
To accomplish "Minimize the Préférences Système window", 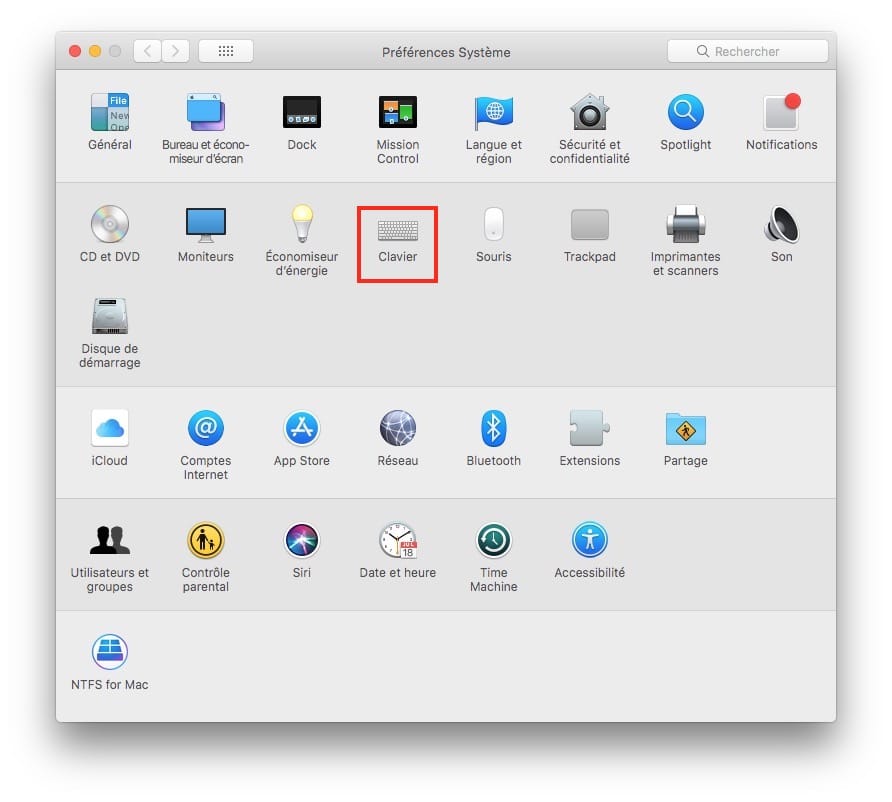I will pyautogui.click(x=95, y=51).
